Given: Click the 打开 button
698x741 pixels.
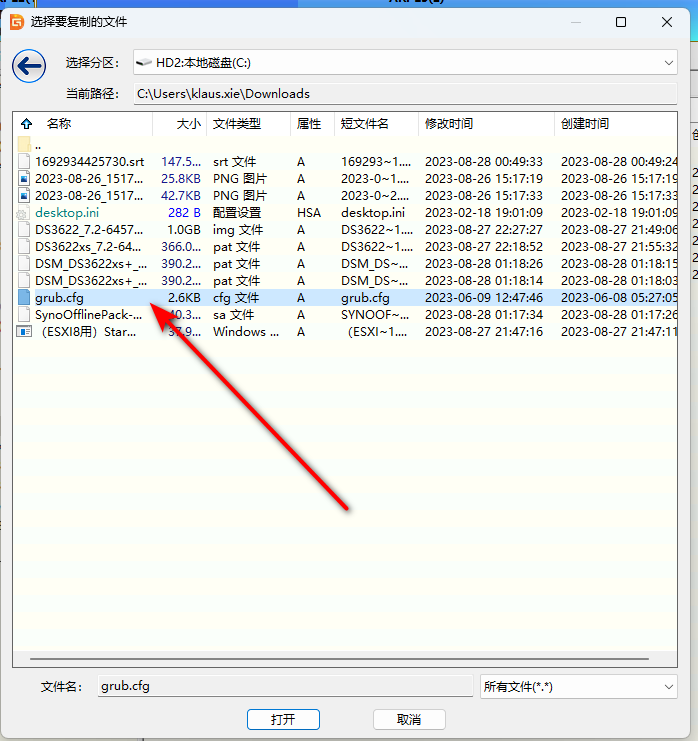Looking at the screenshot, I should [x=283, y=719].
